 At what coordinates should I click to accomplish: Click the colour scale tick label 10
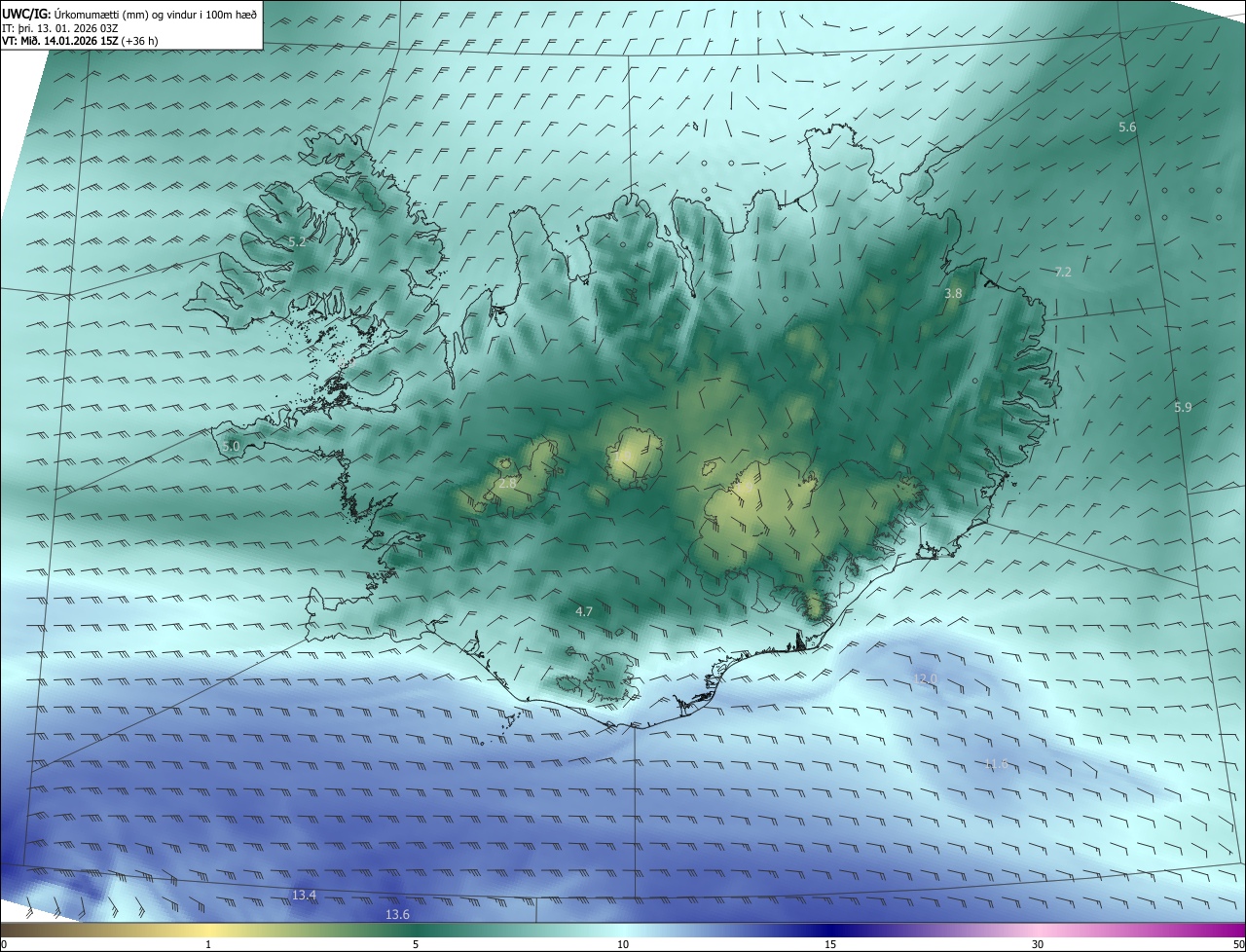point(623,945)
